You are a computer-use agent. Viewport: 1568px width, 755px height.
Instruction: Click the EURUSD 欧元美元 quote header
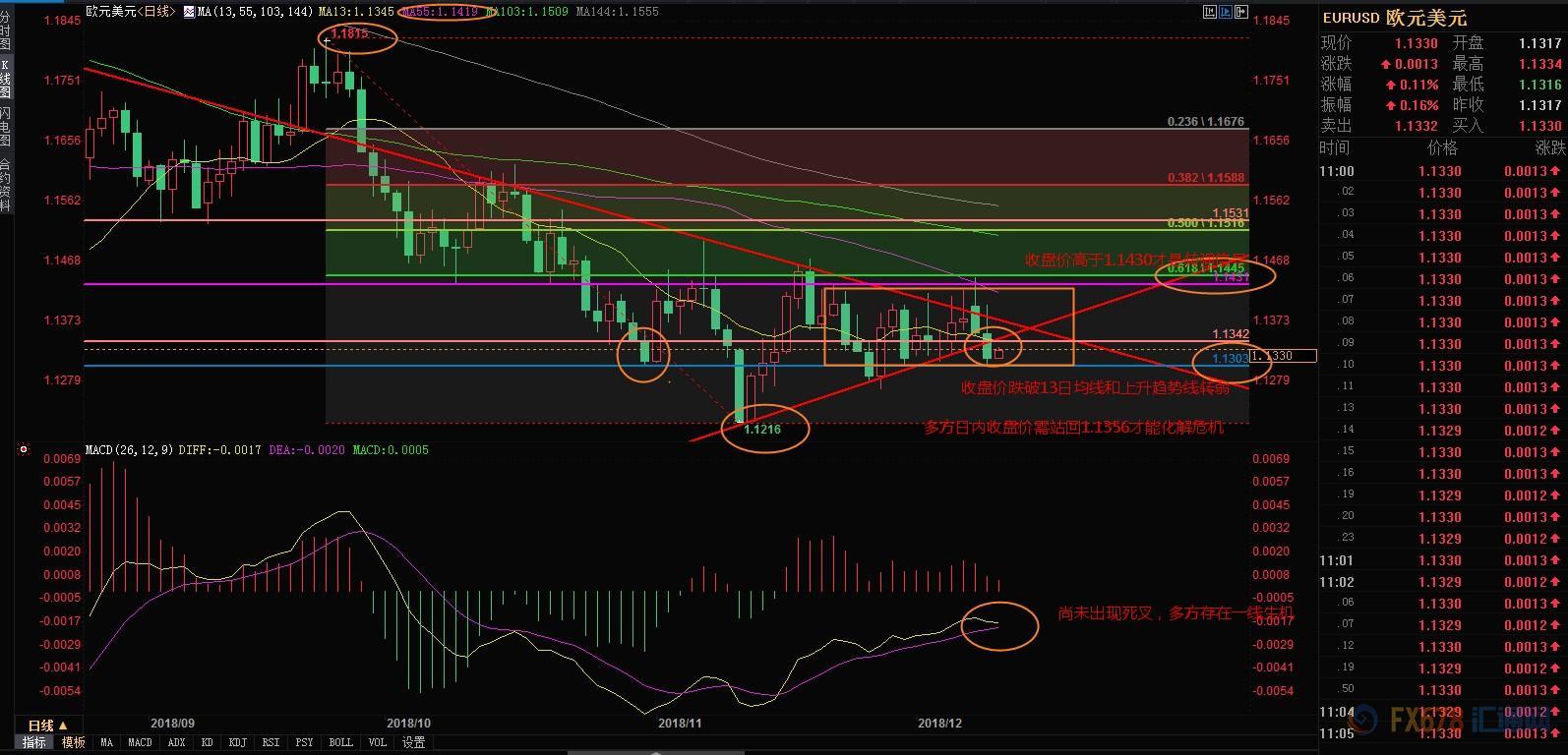click(x=1395, y=18)
